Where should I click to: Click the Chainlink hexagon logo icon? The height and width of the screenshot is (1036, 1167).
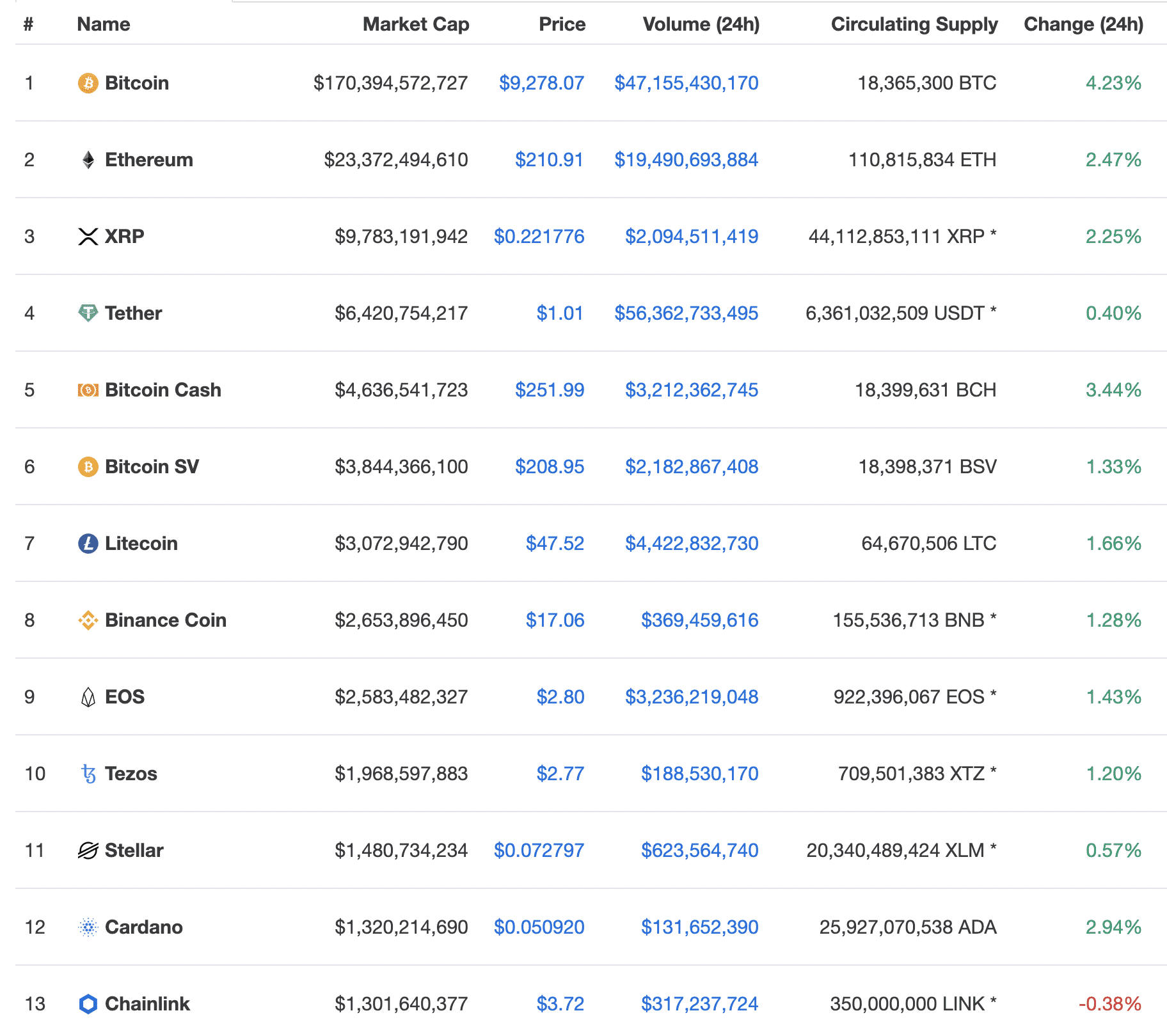[x=88, y=1004]
